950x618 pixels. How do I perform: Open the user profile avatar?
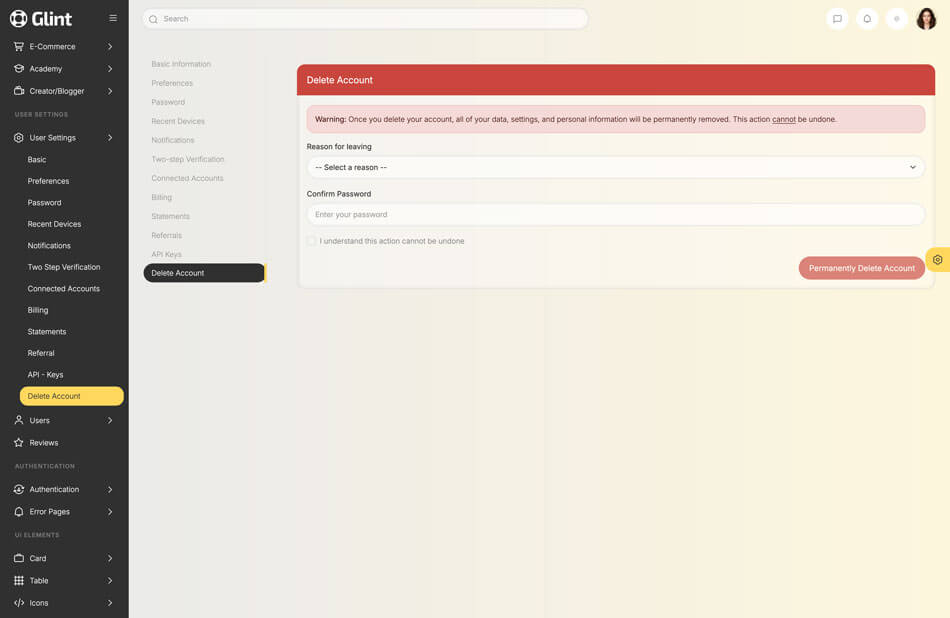[x=926, y=19]
